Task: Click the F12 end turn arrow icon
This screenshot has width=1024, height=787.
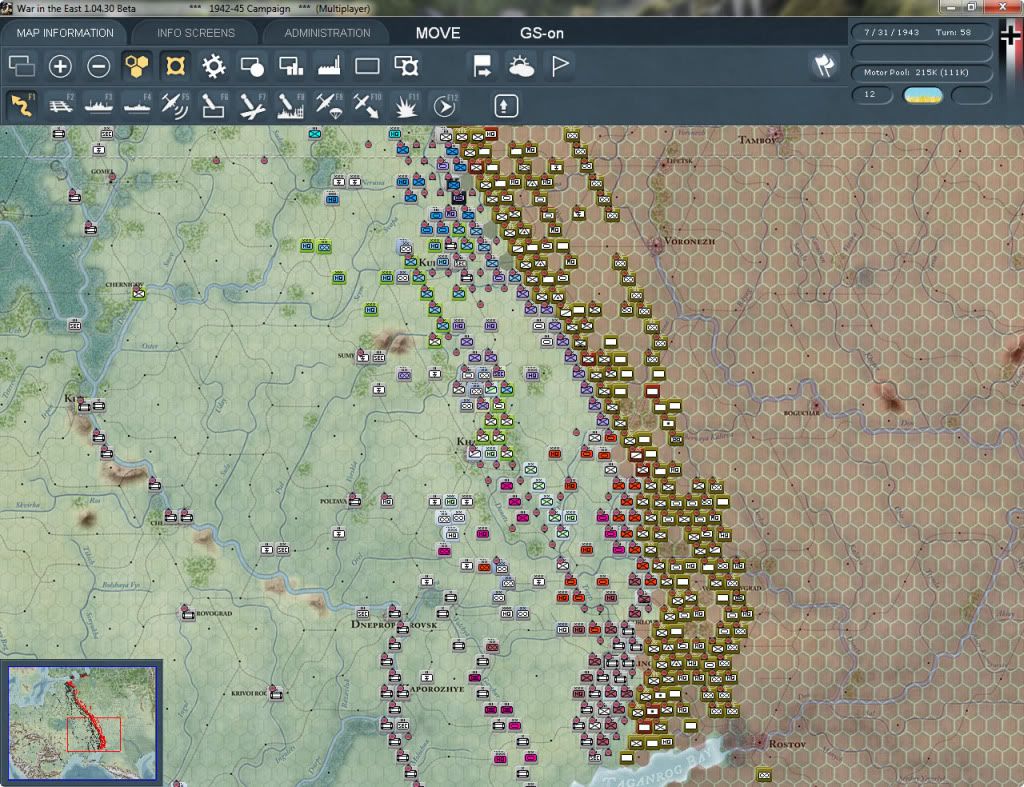Action: tap(445, 106)
